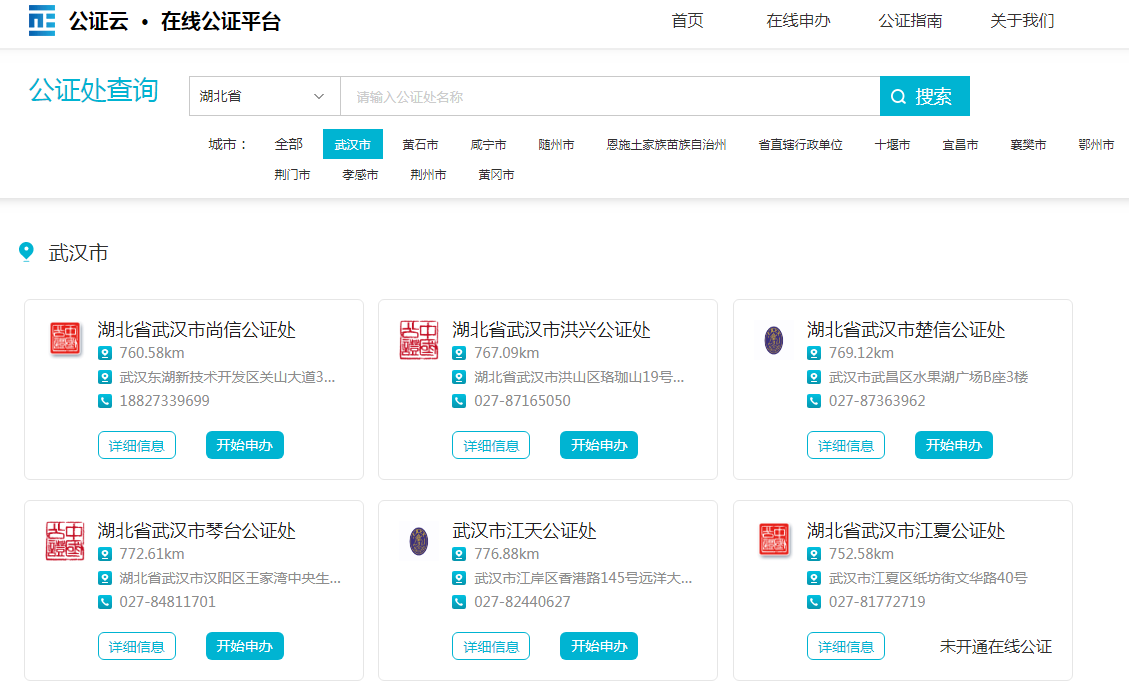Viewport: 1129px width, 694px height.
Task: Open 详细信息 for 江夏公证处
Action: click(x=846, y=646)
